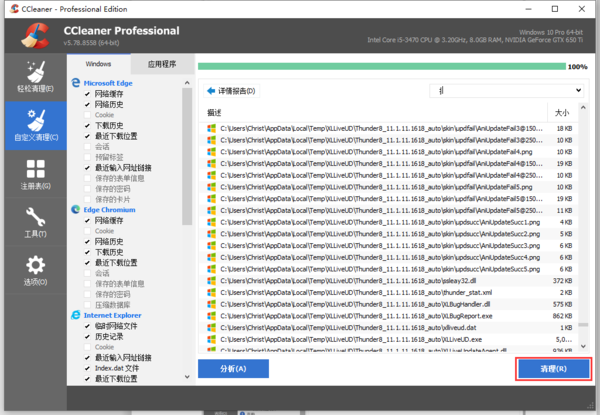Toggle 历史记录 under Internet Explorer

point(88,337)
